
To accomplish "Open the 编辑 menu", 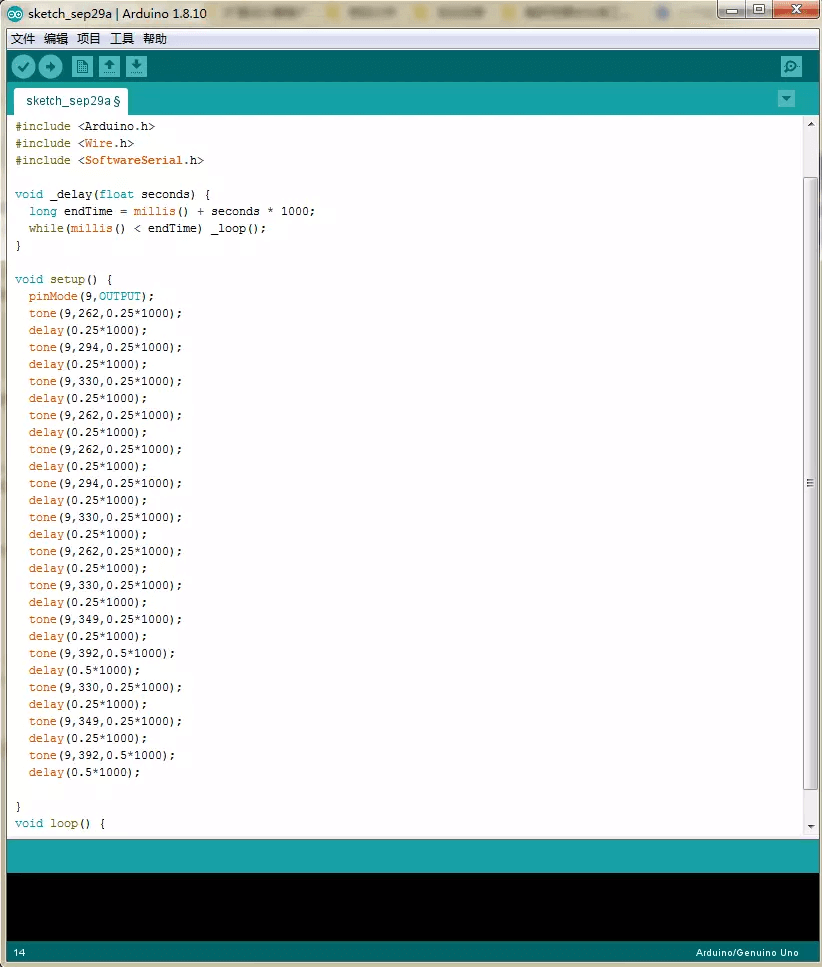I will click(x=56, y=39).
